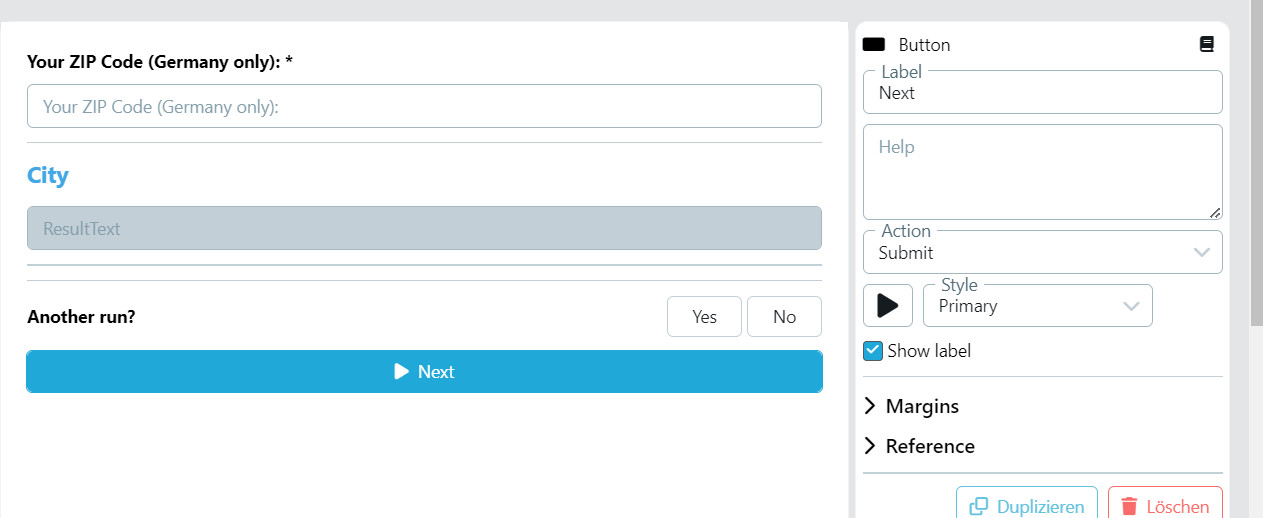Toggle the Show label checkbox
This screenshot has width=1263, height=518.
click(873, 351)
